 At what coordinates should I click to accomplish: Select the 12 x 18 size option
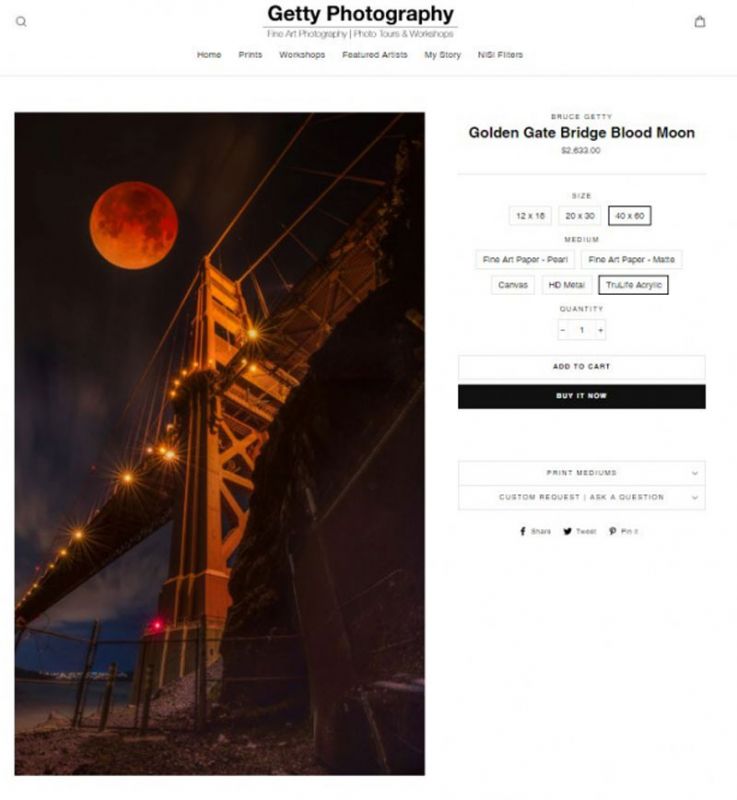[x=530, y=216]
